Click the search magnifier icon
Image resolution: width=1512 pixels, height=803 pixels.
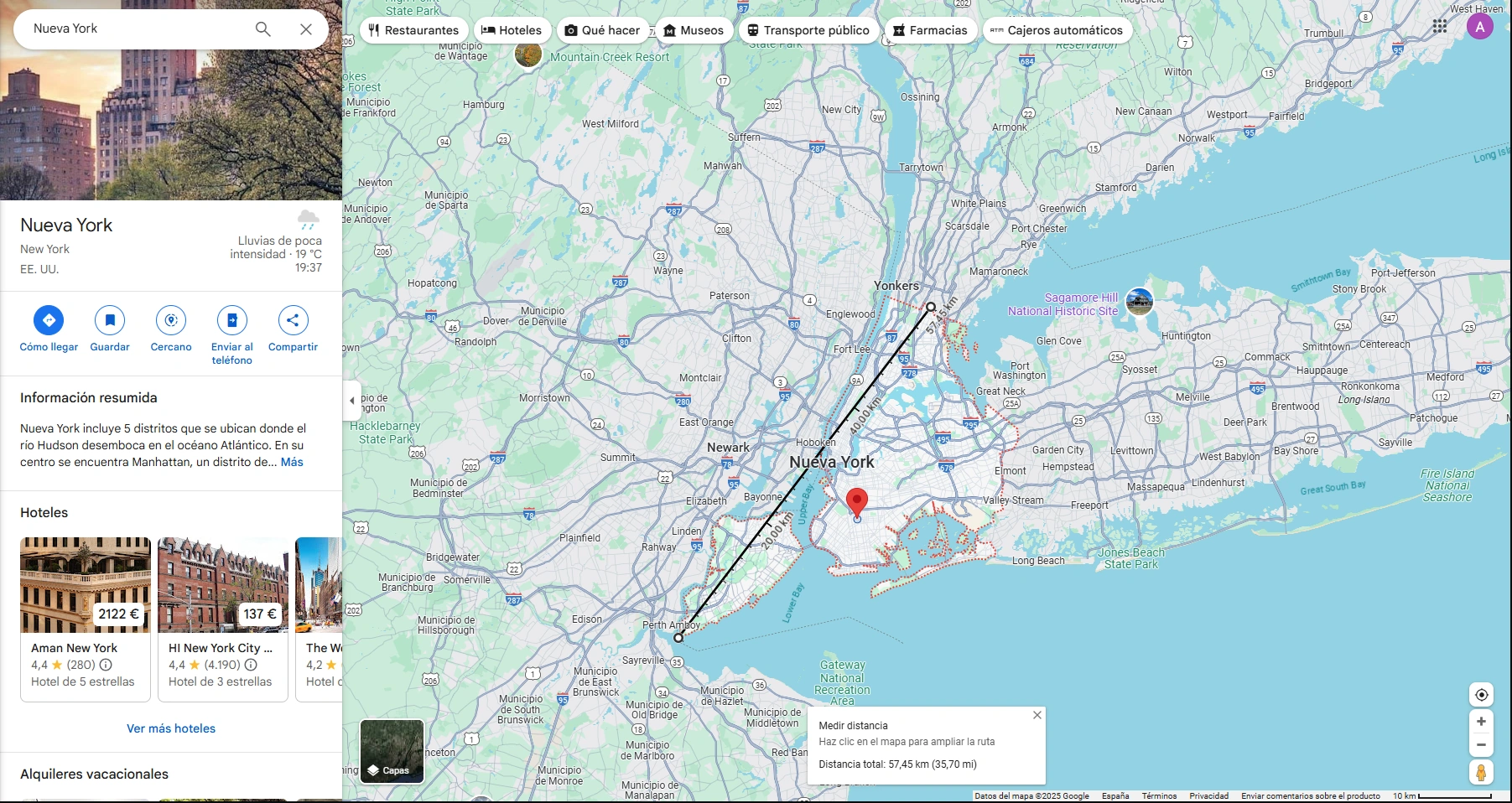pyautogui.click(x=262, y=29)
